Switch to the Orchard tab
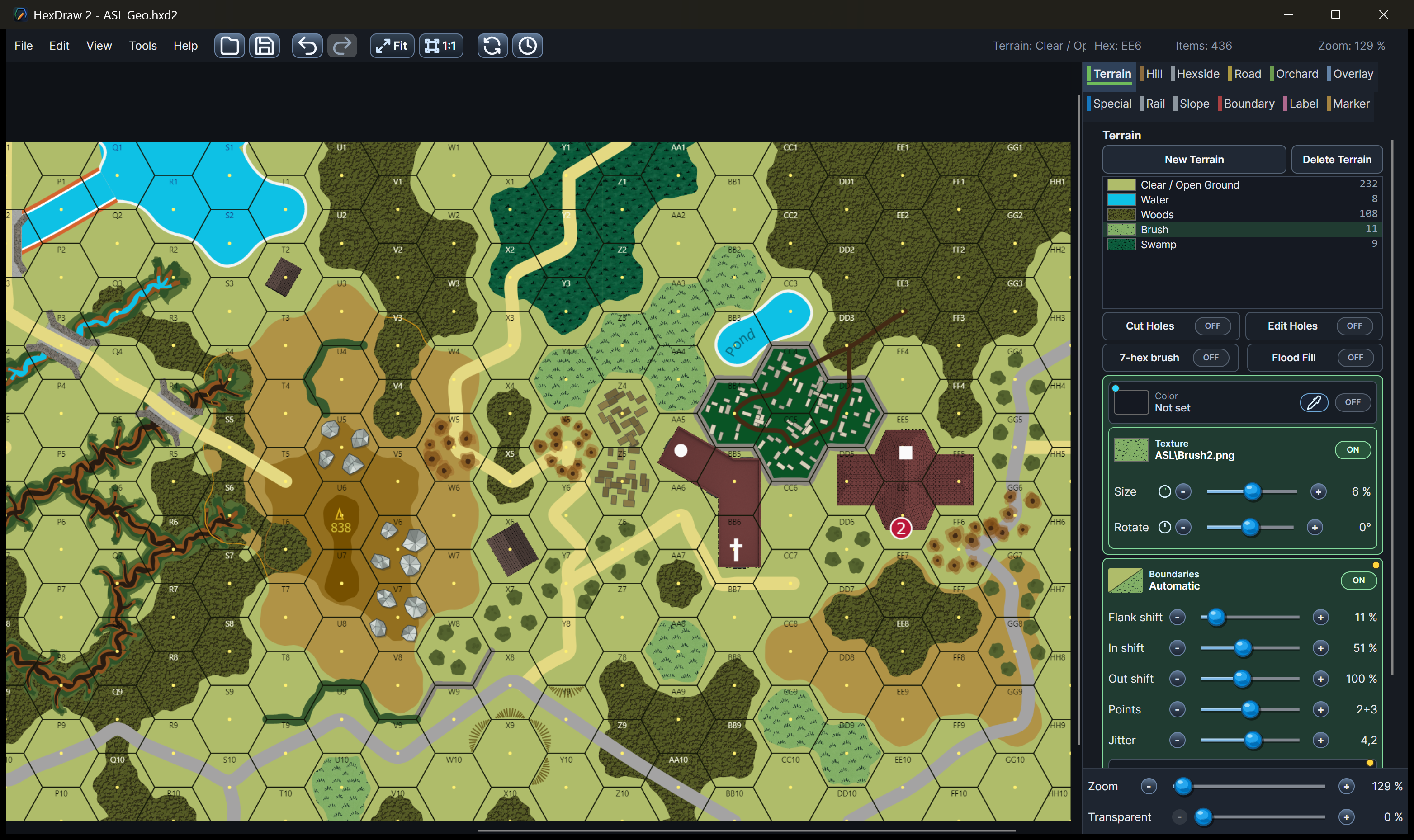 pos(1294,74)
